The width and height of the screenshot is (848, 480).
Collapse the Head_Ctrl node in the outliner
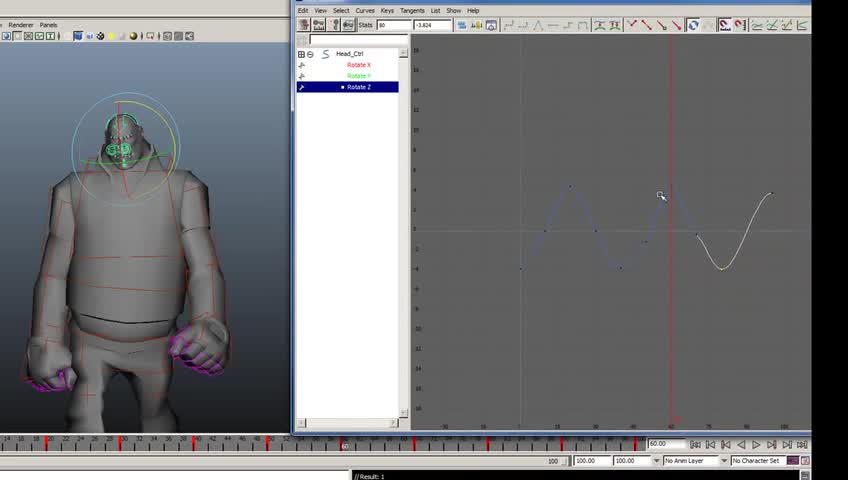click(310, 54)
